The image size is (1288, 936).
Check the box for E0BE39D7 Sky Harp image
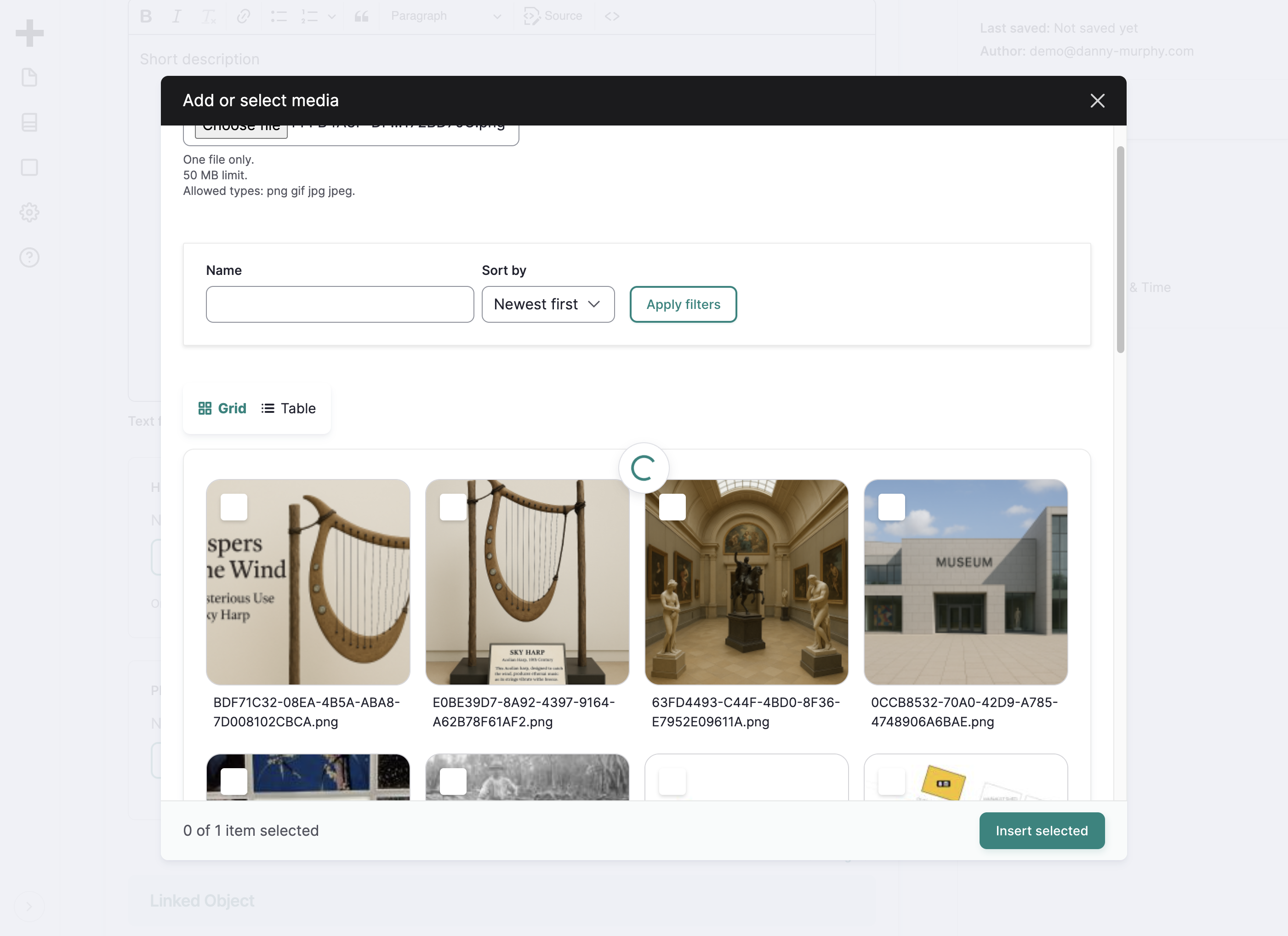[453, 507]
